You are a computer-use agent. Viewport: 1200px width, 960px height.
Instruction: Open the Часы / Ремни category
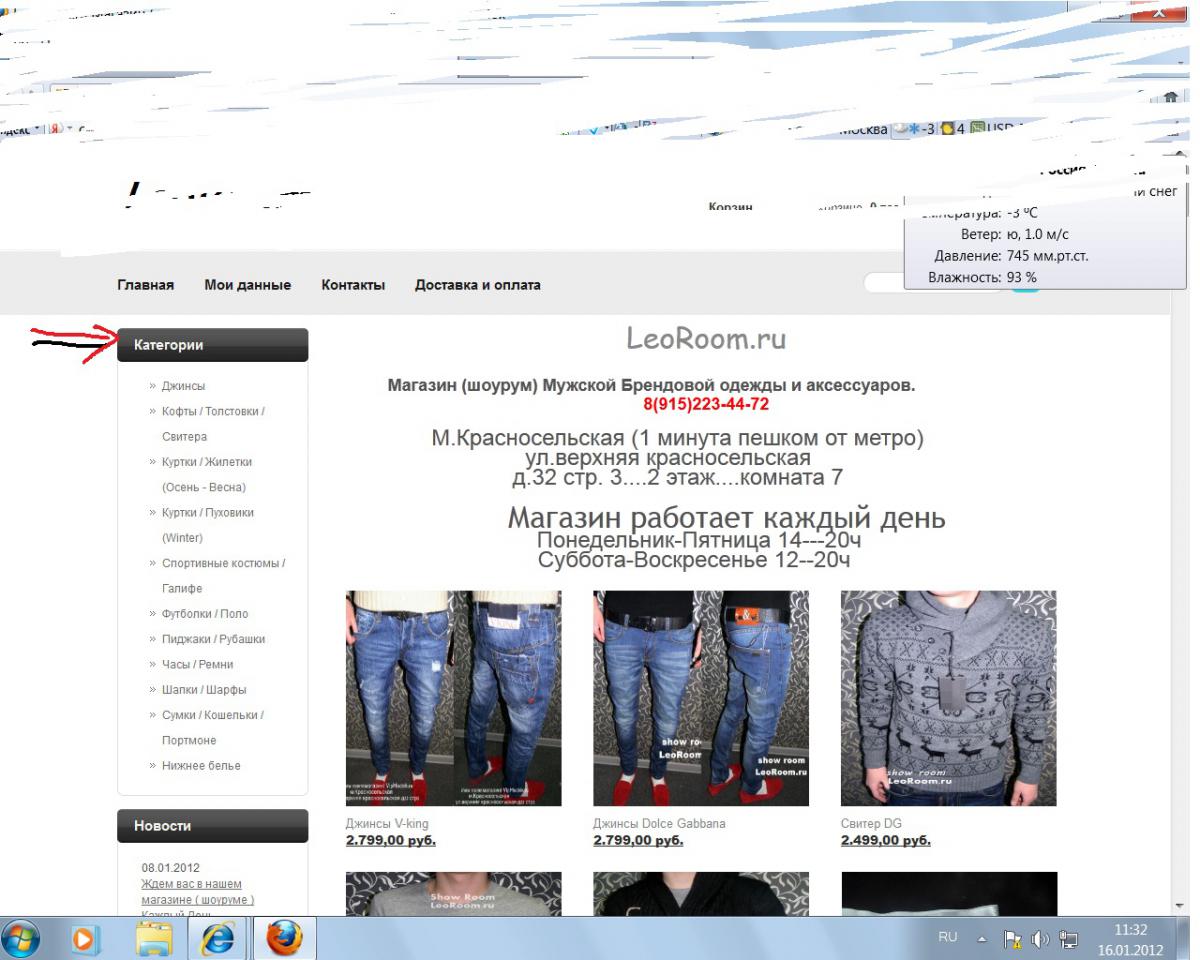(x=197, y=664)
